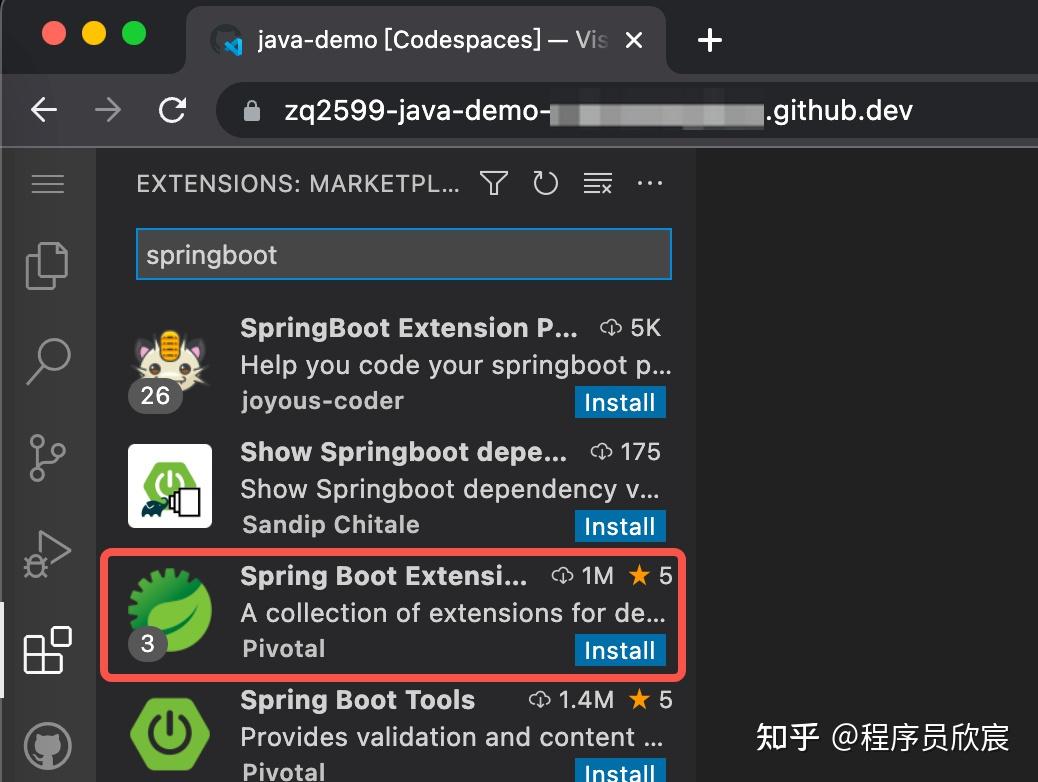Install Spring Boot Tools extension
The width and height of the screenshot is (1038, 782).
(x=620, y=771)
